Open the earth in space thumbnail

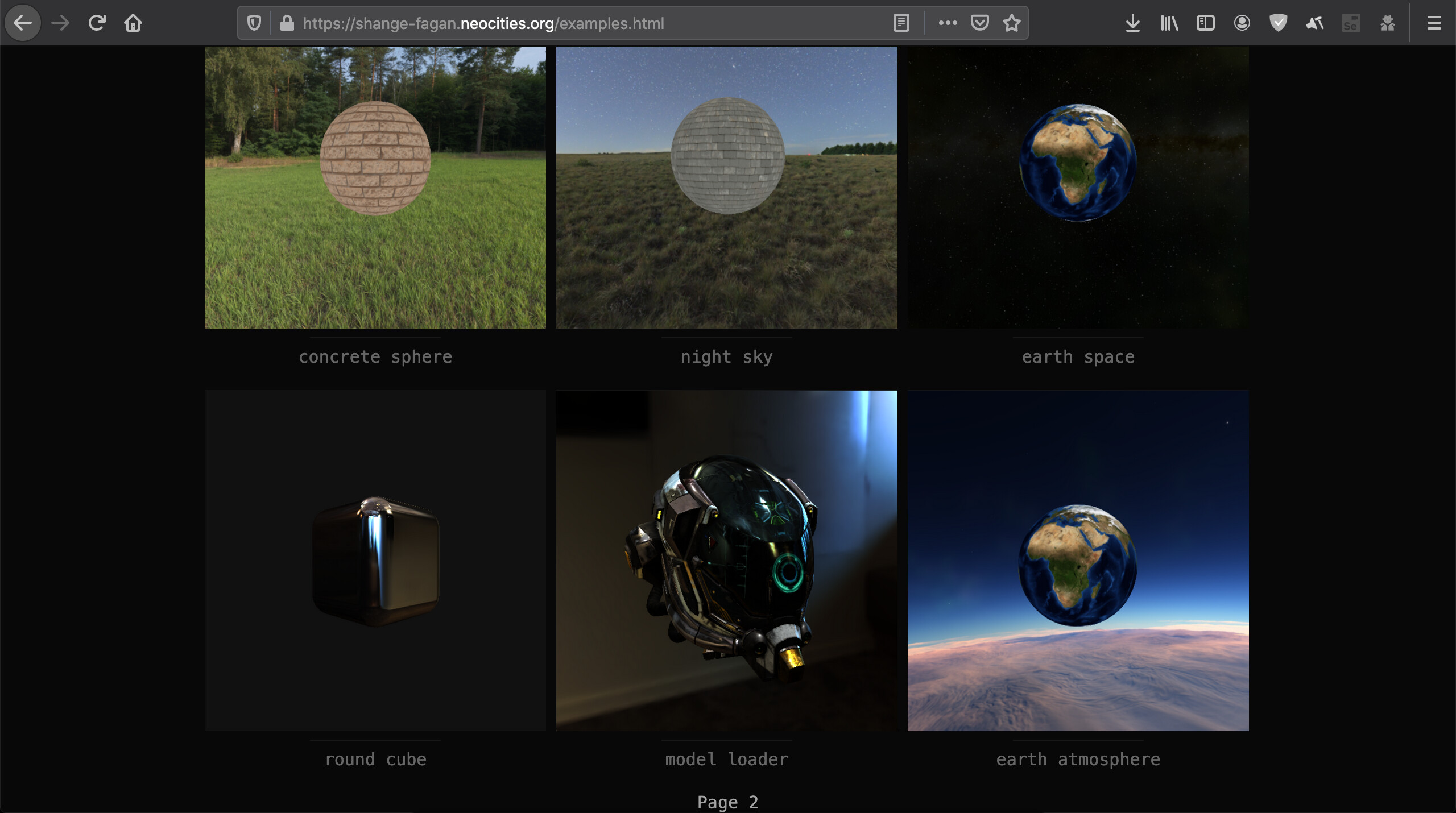tap(1078, 188)
